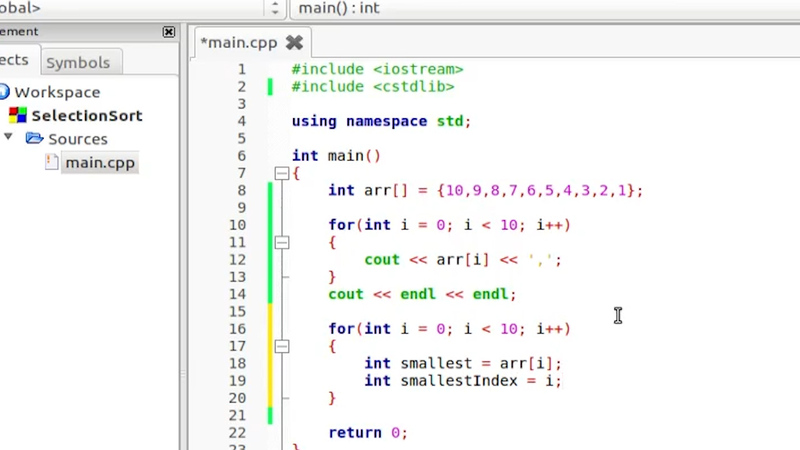
Task: Click line number 22 in the gutter
Action: 237,433
